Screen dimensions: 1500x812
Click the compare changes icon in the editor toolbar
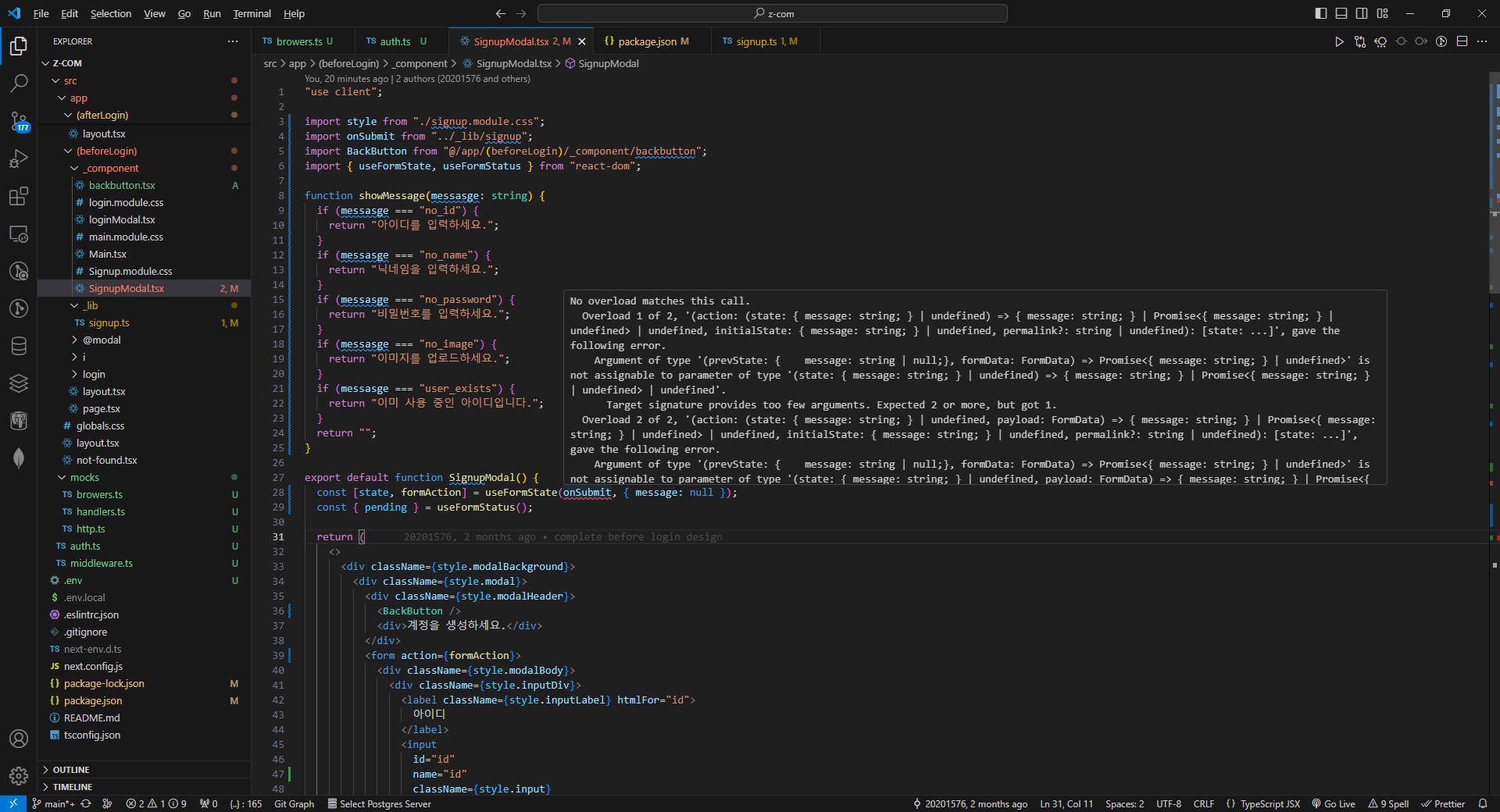pos(1360,41)
